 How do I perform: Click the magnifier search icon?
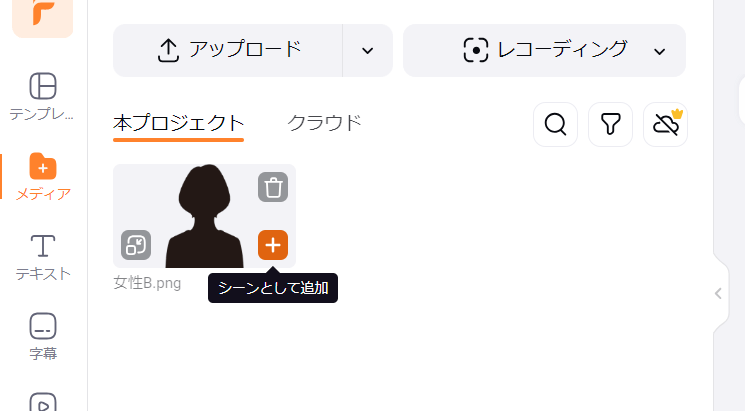[x=555, y=124]
